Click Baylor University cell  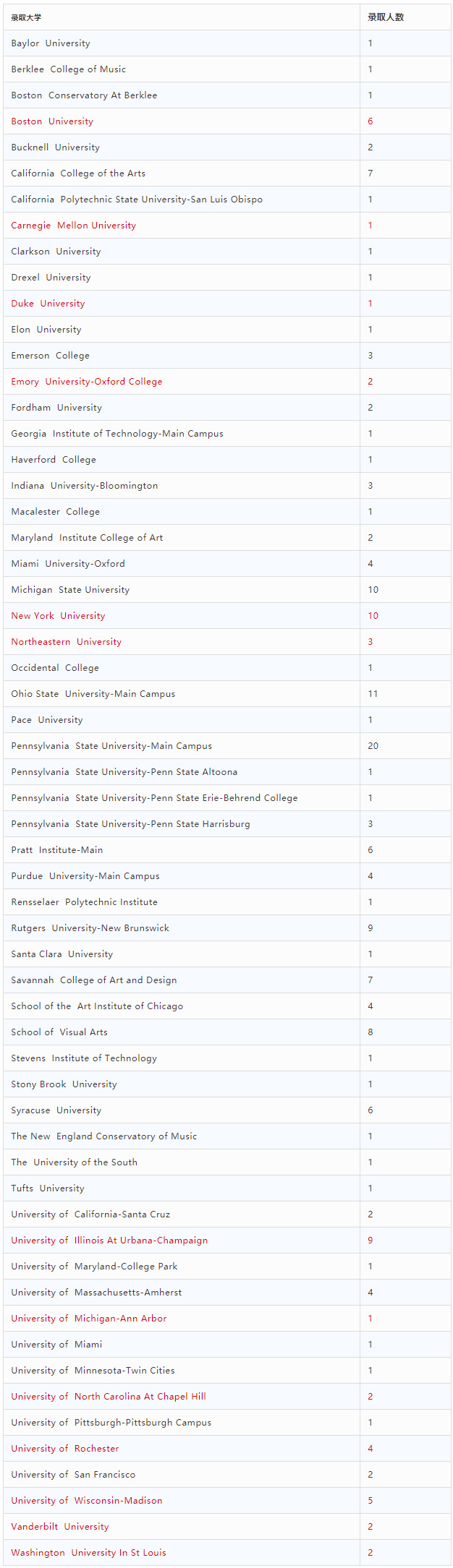pos(182,43)
